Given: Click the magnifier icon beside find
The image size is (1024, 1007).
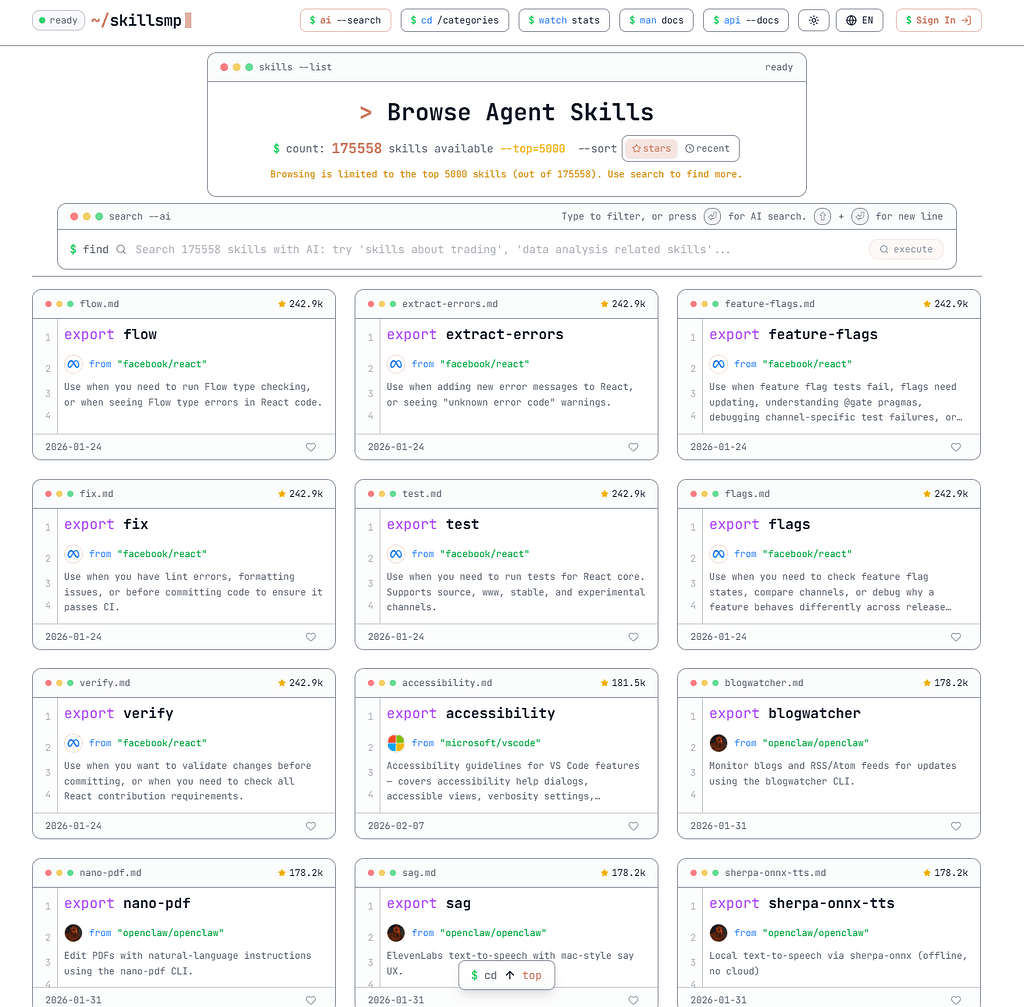Looking at the screenshot, I should [121, 249].
